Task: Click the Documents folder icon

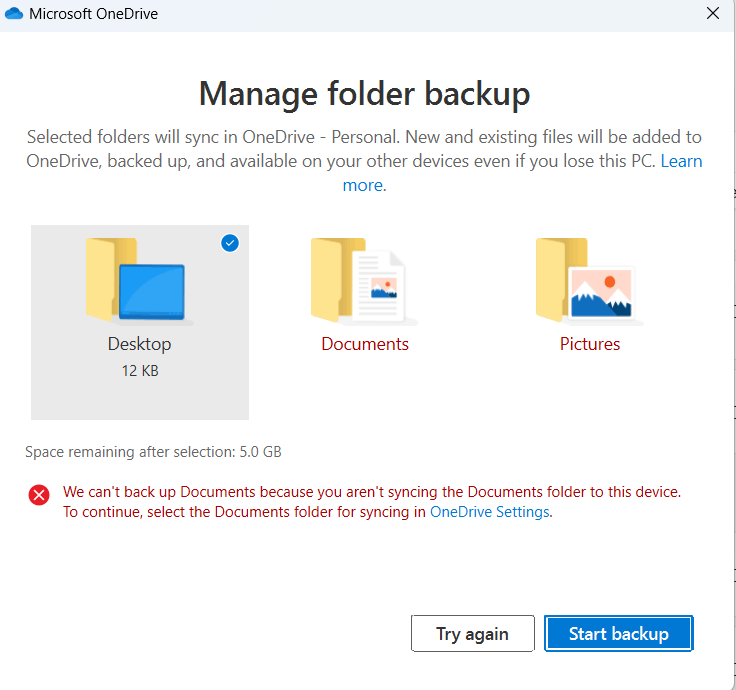Action: [364, 281]
